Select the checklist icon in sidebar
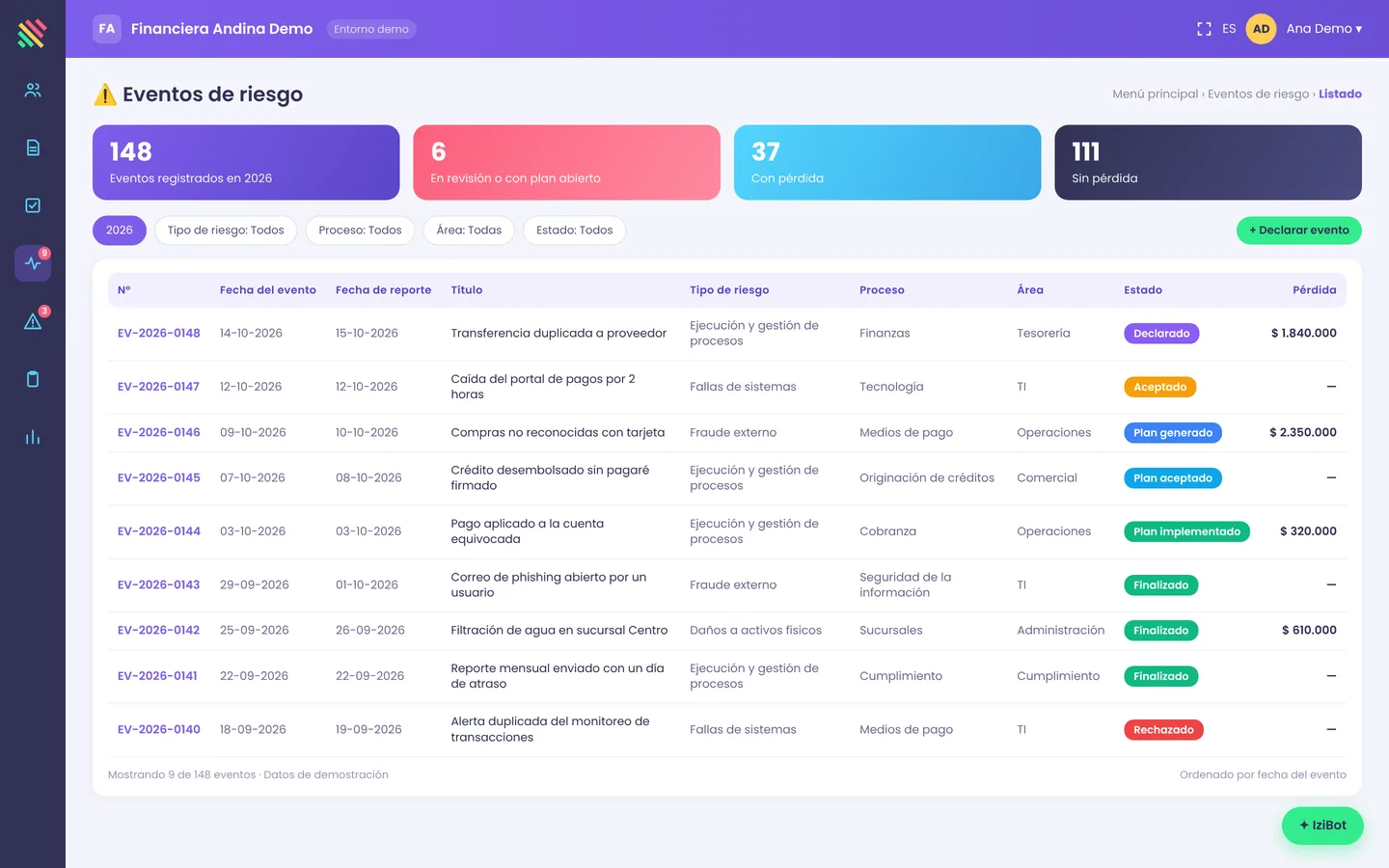The width and height of the screenshot is (1389, 868). point(33,205)
